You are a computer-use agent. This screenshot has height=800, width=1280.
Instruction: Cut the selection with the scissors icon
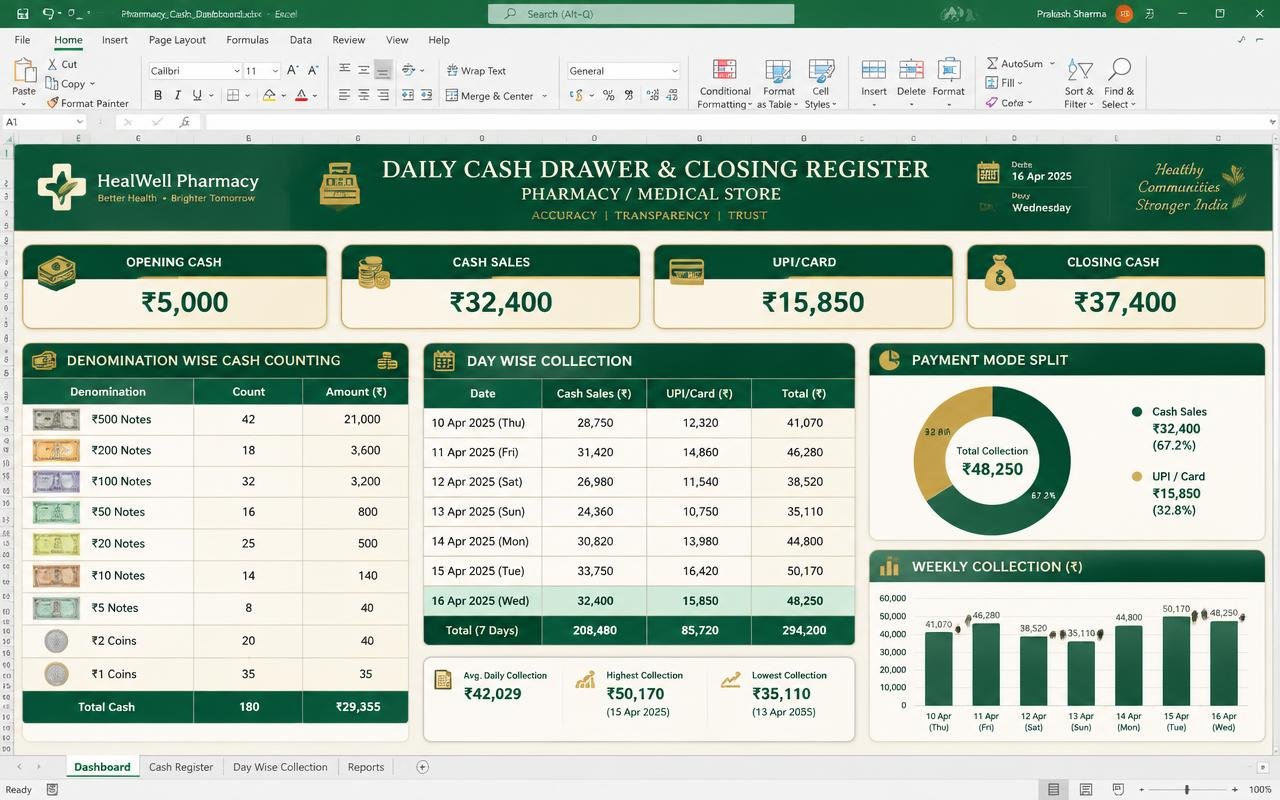52,64
